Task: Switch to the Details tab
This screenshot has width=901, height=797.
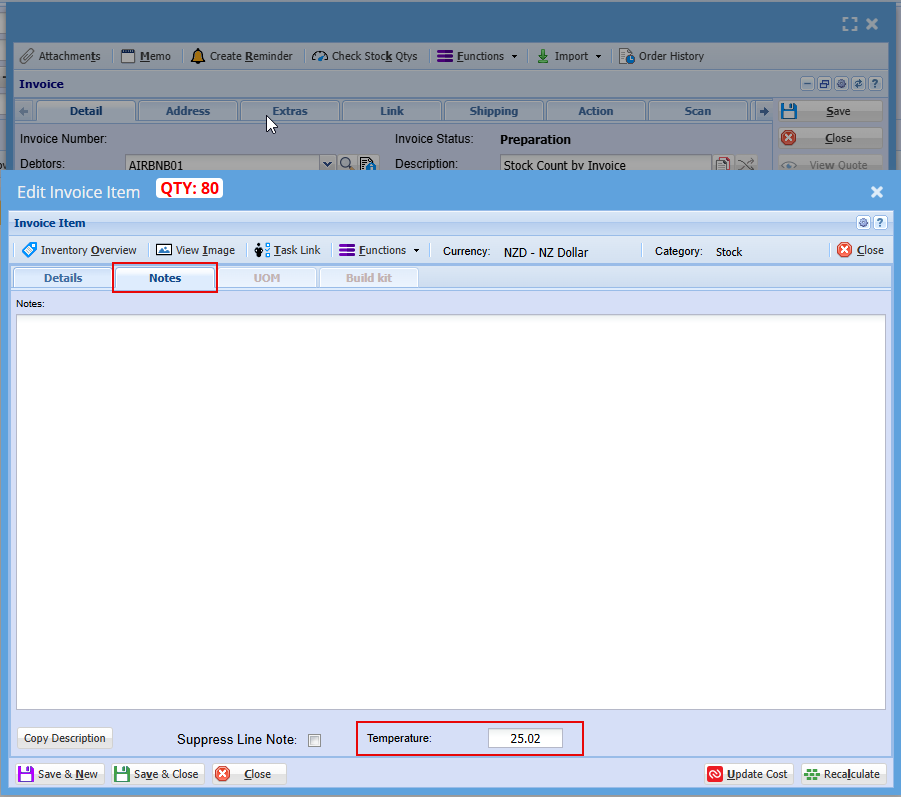Action: [x=62, y=278]
